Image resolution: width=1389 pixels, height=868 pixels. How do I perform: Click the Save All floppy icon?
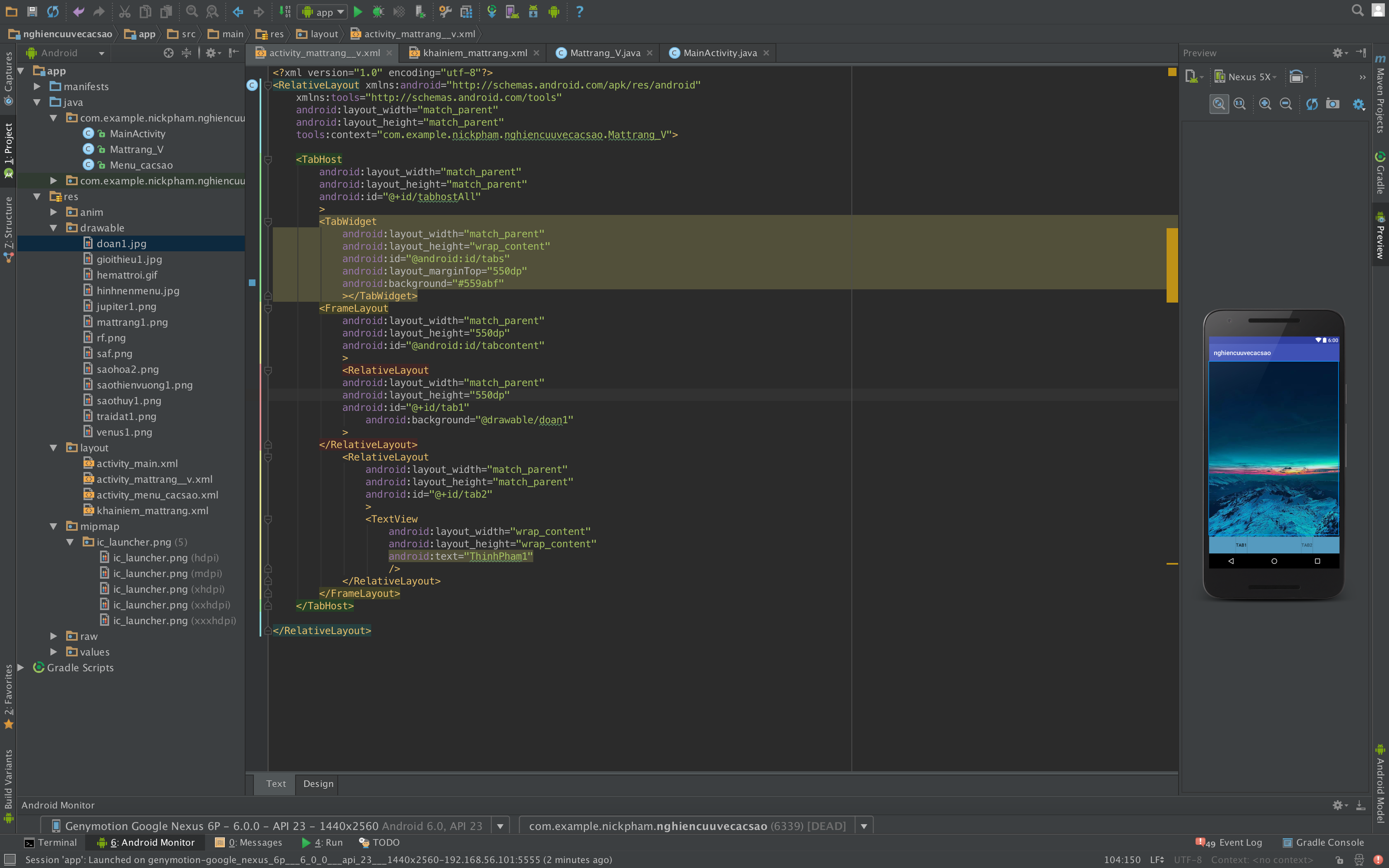tap(32, 12)
